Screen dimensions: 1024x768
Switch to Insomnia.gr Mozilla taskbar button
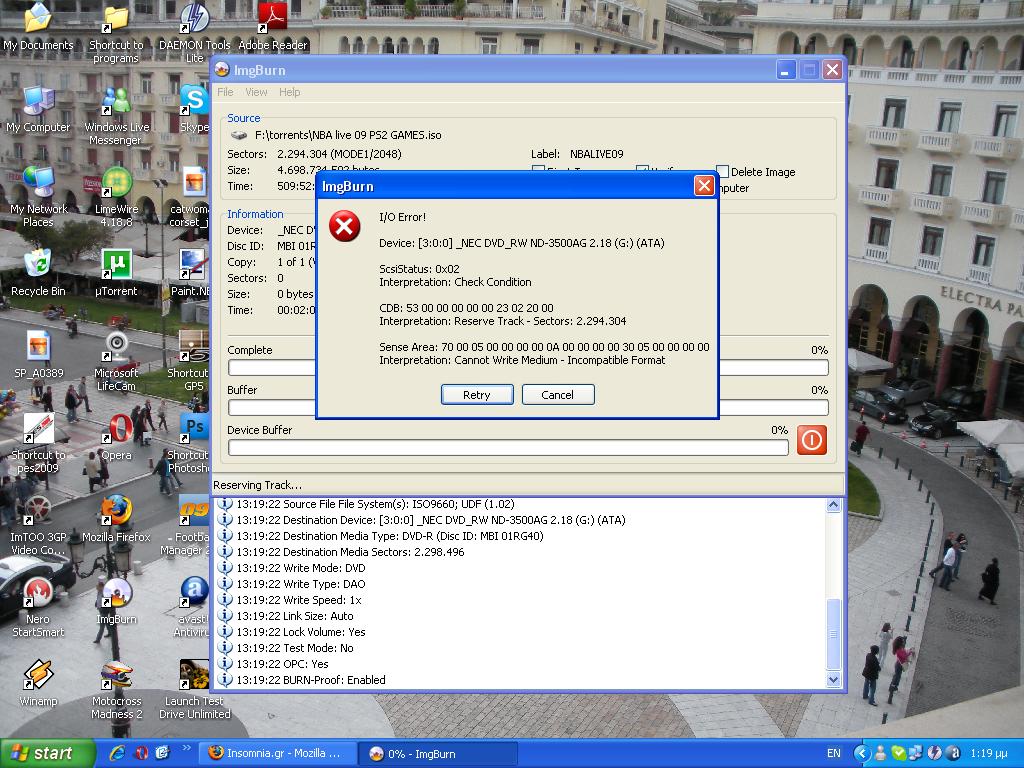pos(276,754)
